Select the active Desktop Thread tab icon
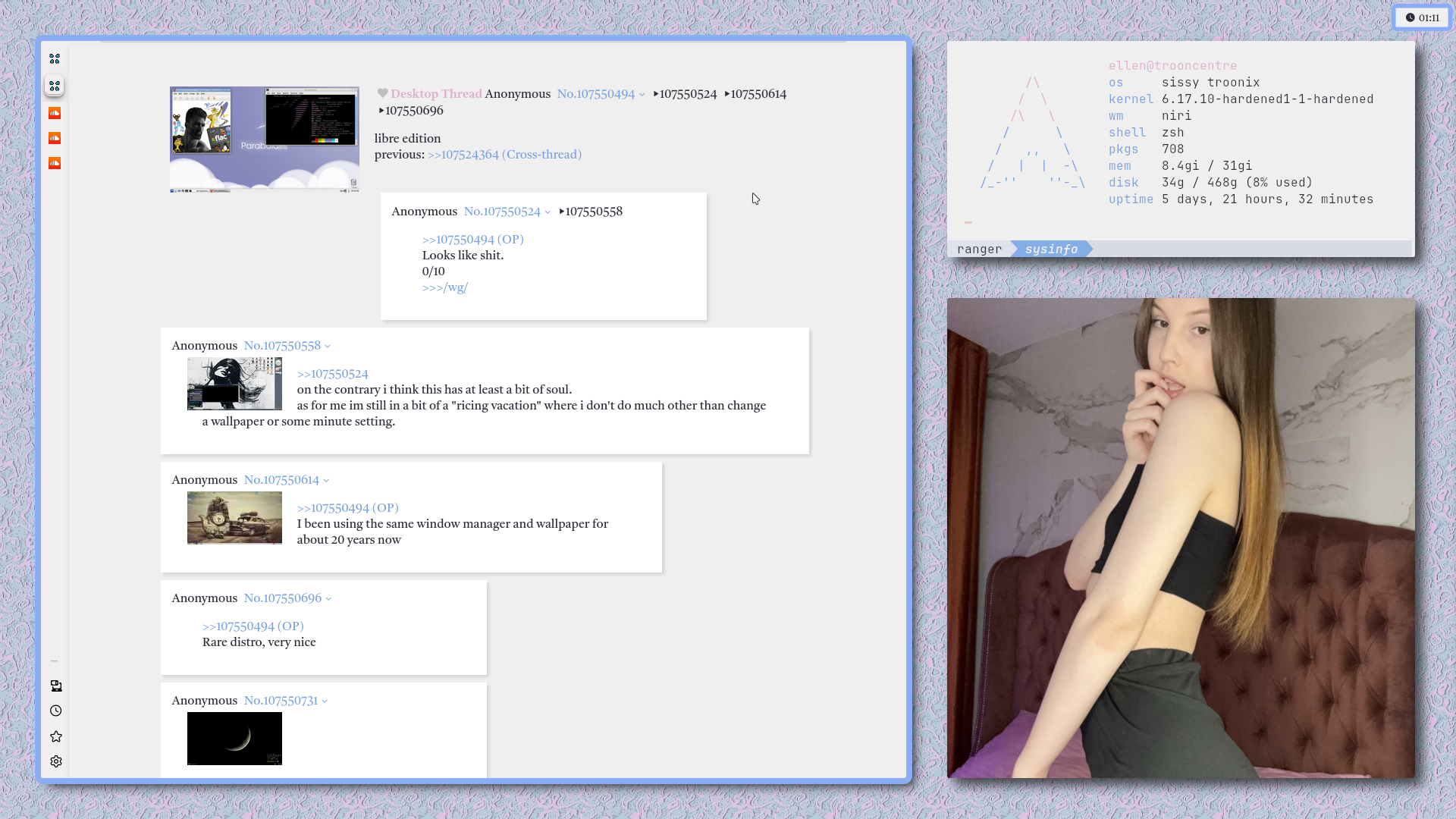This screenshot has height=819, width=1456. 55,86
